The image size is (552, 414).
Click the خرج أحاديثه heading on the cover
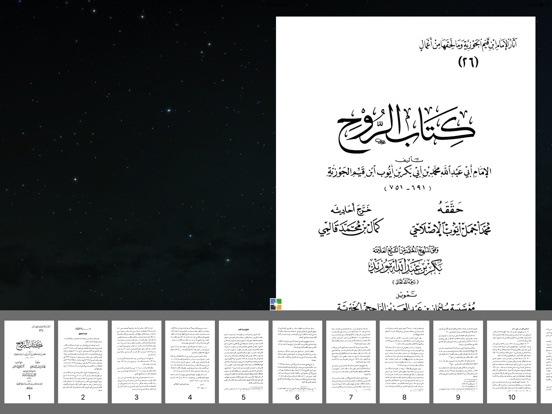click(351, 209)
